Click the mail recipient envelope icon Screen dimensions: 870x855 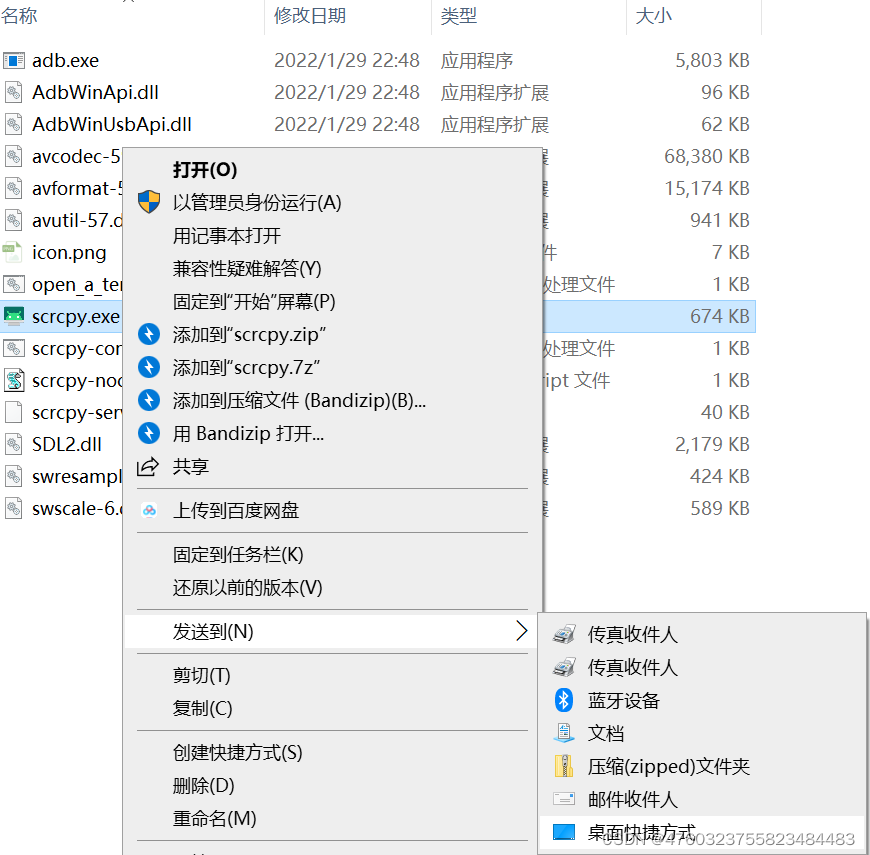click(564, 799)
